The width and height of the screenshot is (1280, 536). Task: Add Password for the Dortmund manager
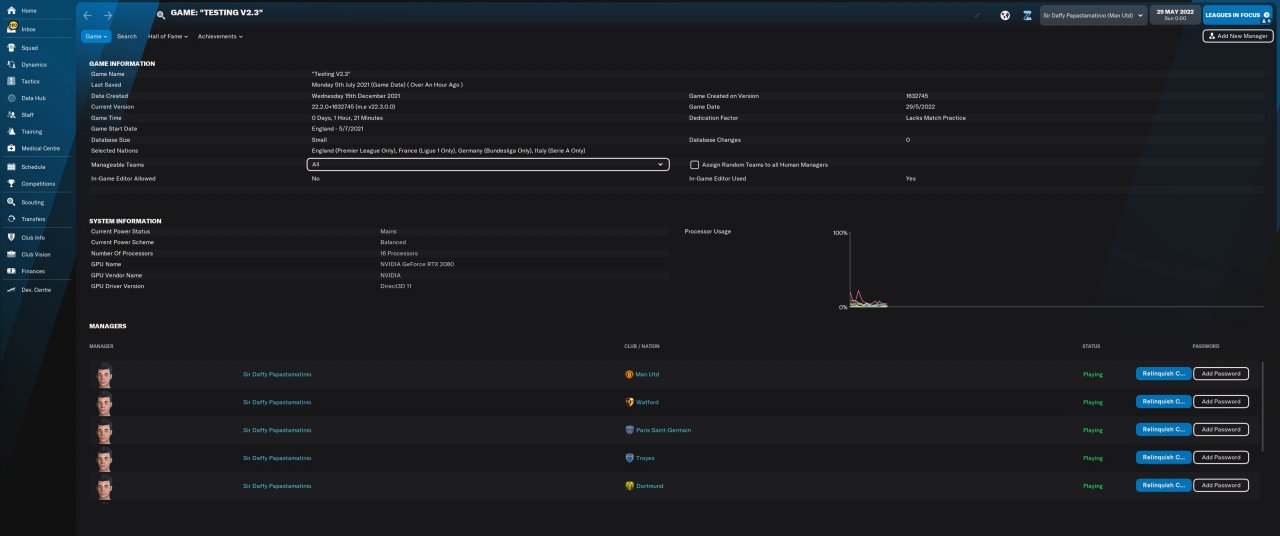(1221, 486)
